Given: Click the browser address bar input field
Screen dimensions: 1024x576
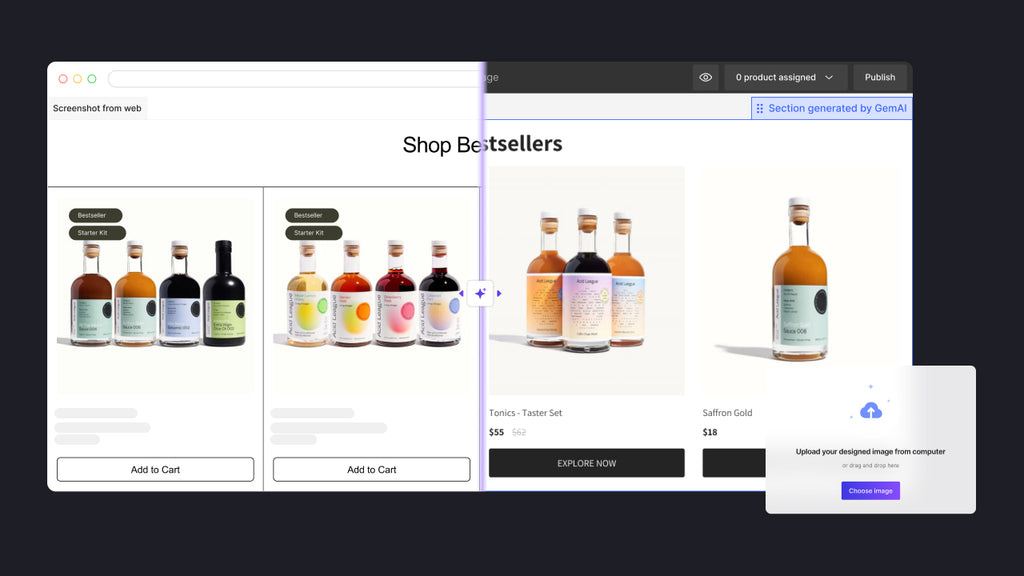Looking at the screenshot, I should pos(290,77).
